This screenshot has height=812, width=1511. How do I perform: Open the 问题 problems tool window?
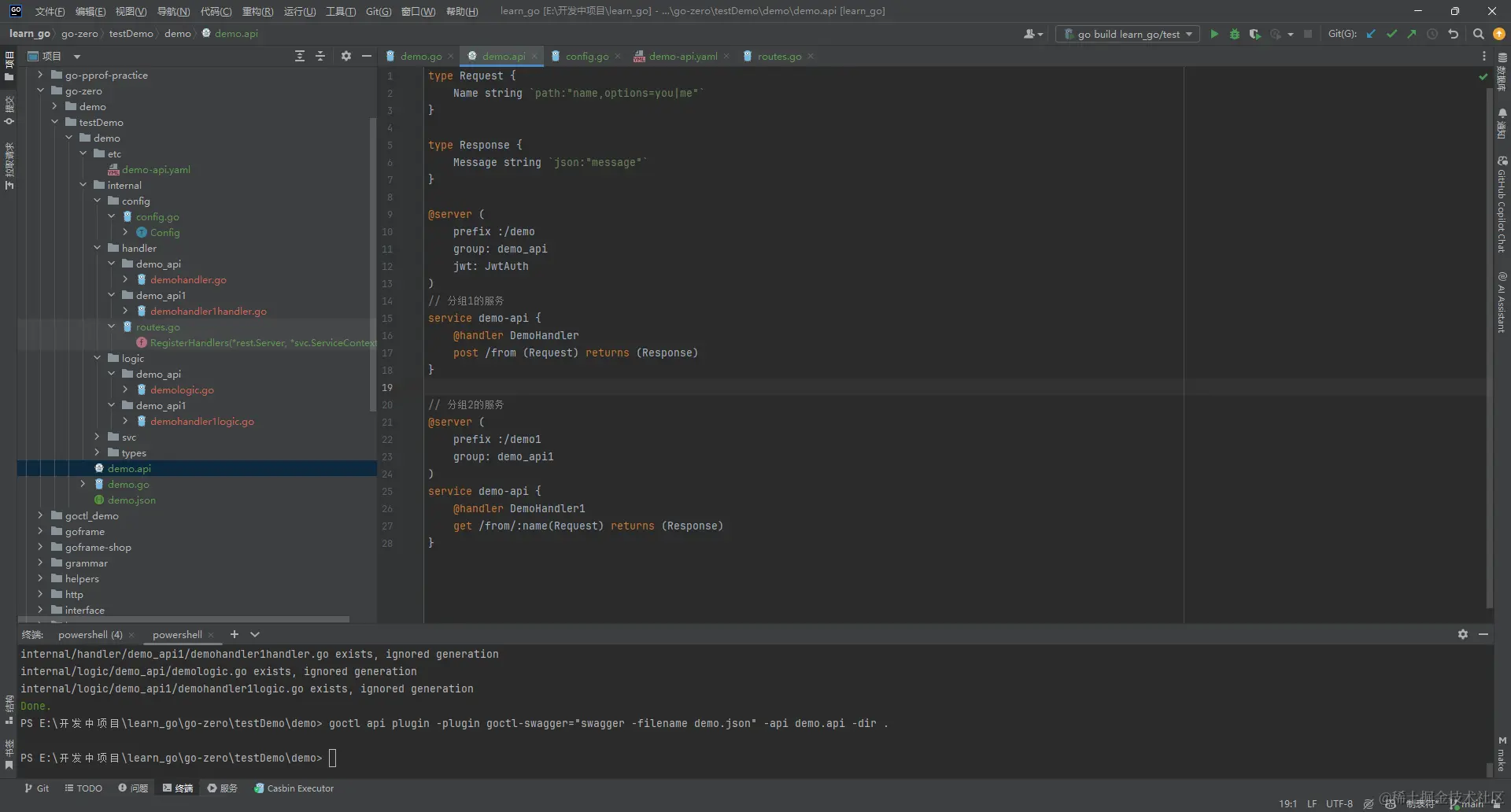tap(133, 788)
